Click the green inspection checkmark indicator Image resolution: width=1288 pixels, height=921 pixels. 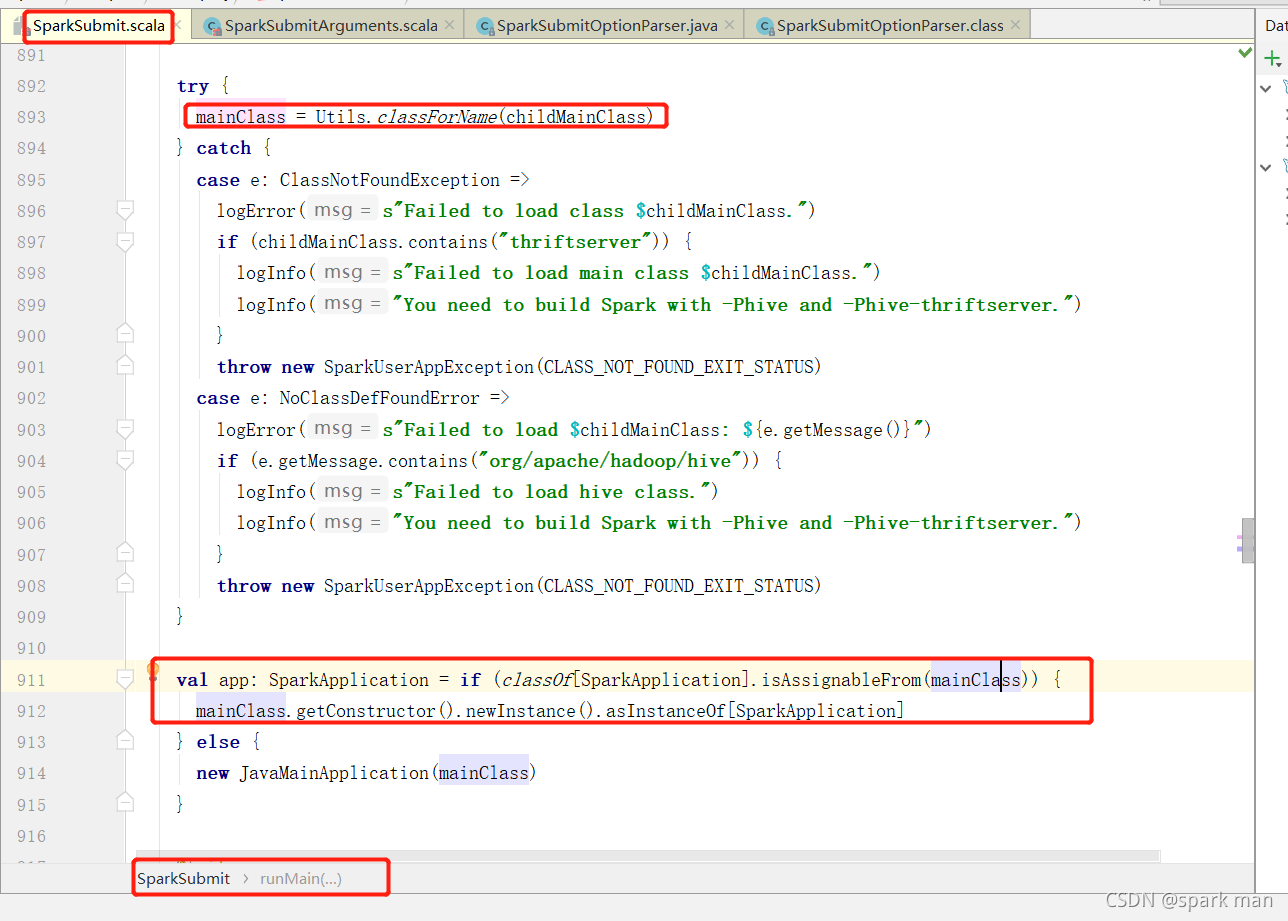(x=1245, y=52)
